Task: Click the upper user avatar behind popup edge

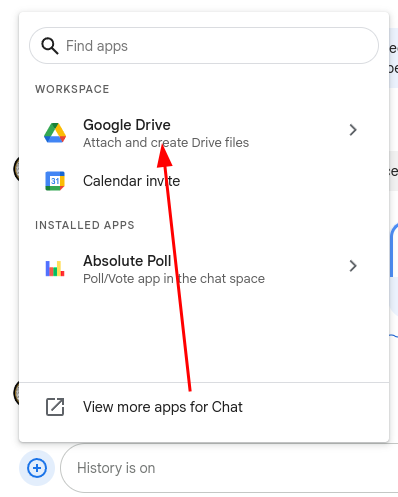Action: point(16,169)
